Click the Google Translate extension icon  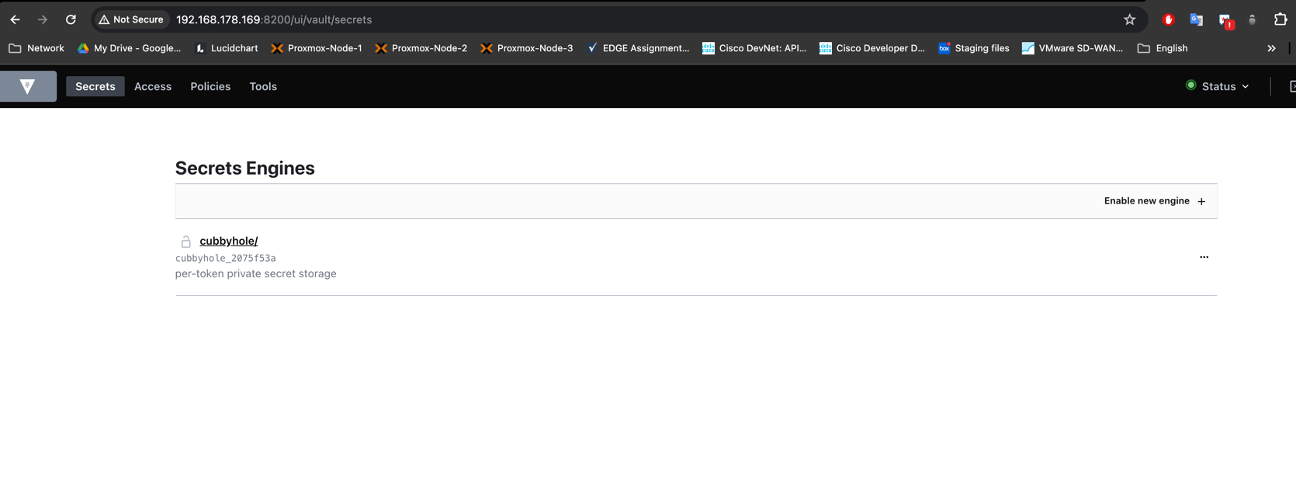[1196, 20]
